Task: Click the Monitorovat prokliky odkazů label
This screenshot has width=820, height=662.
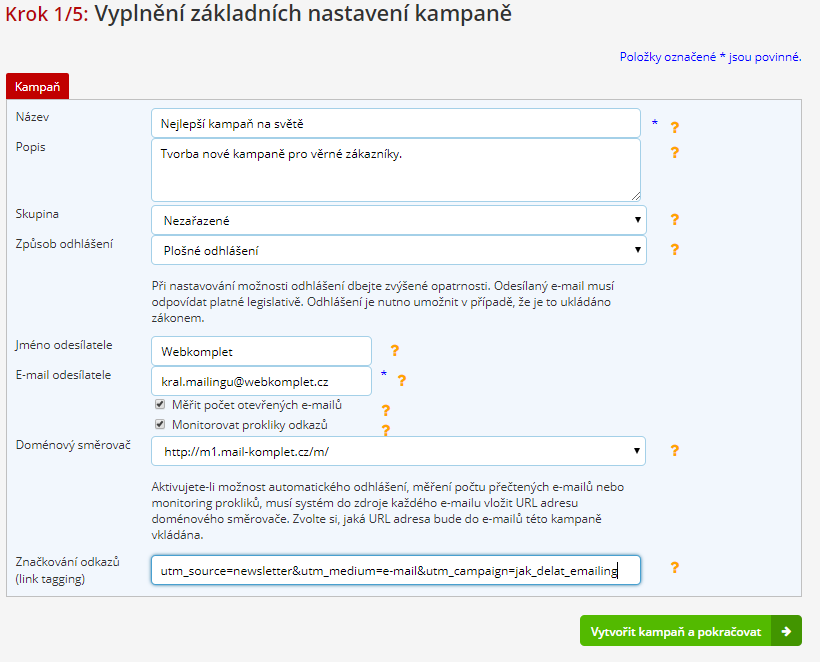Action: 250,425
